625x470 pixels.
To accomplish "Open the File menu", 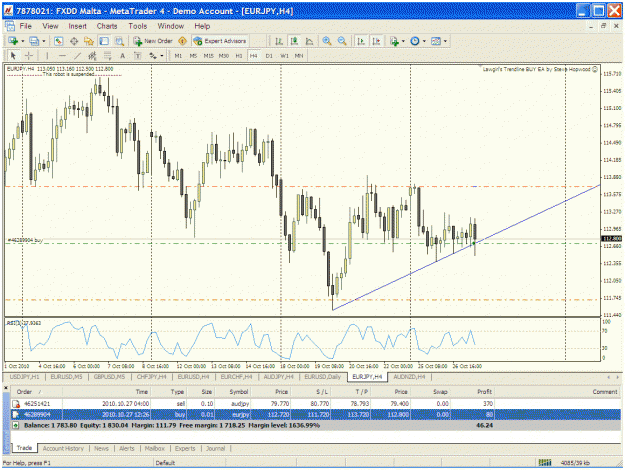I will (x=26, y=26).
